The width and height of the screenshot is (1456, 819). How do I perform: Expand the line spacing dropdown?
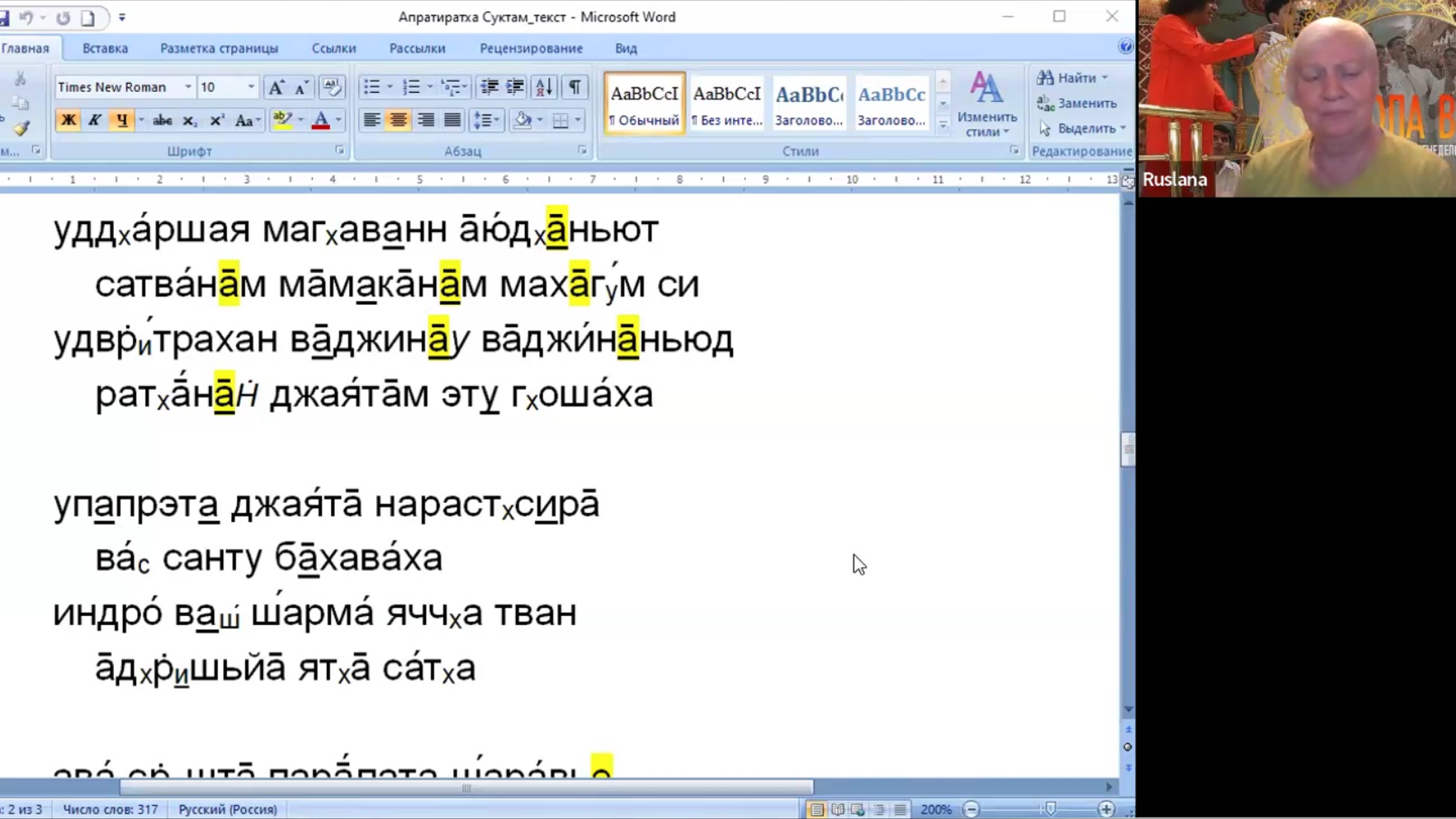click(496, 121)
